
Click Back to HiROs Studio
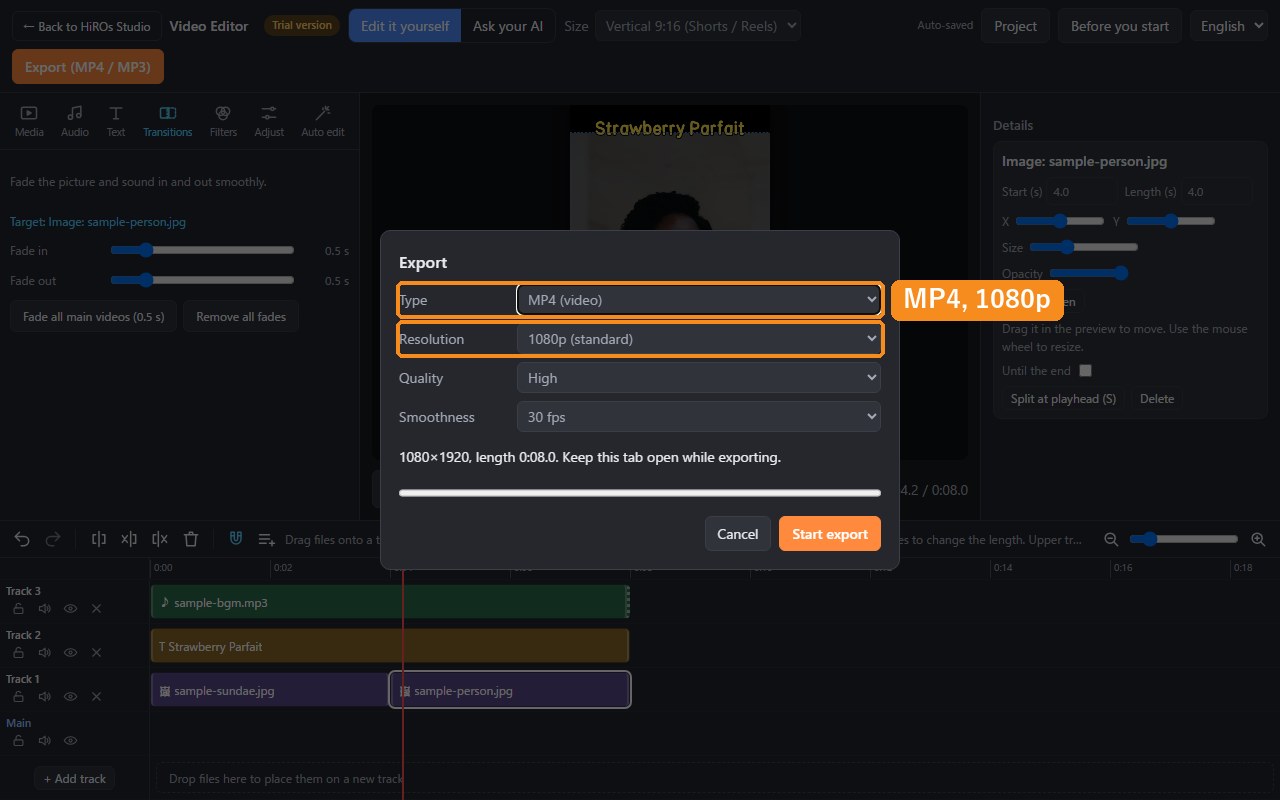pyautogui.click(x=86, y=26)
